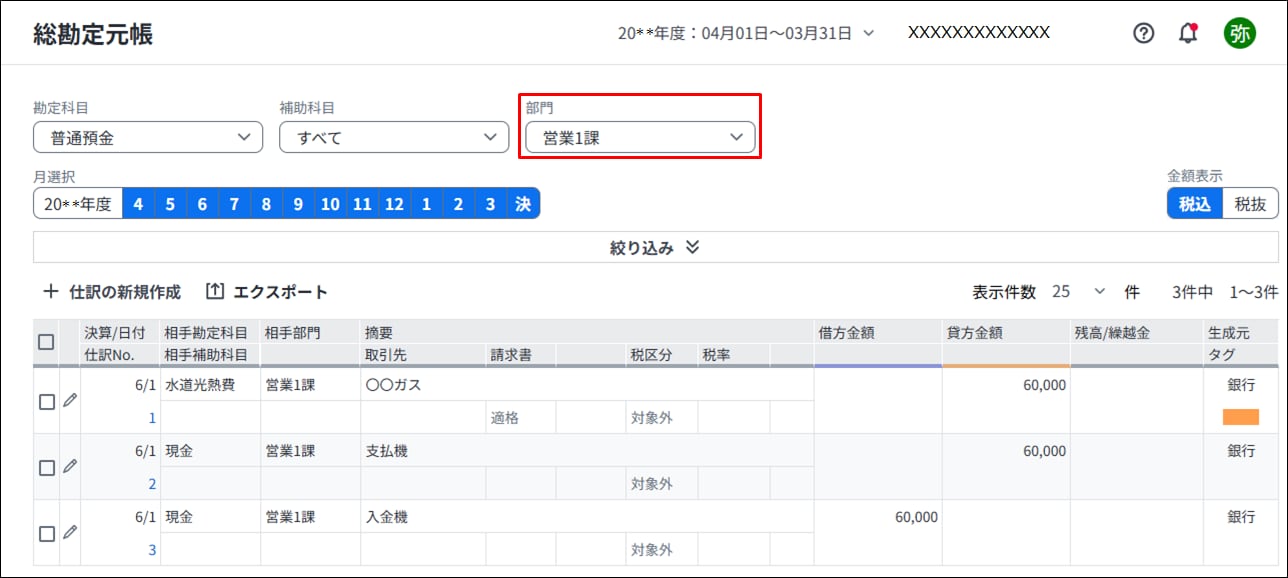Select the 決 closing period tab
Viewport: 1288px width, 578px height.
point(523,204)
